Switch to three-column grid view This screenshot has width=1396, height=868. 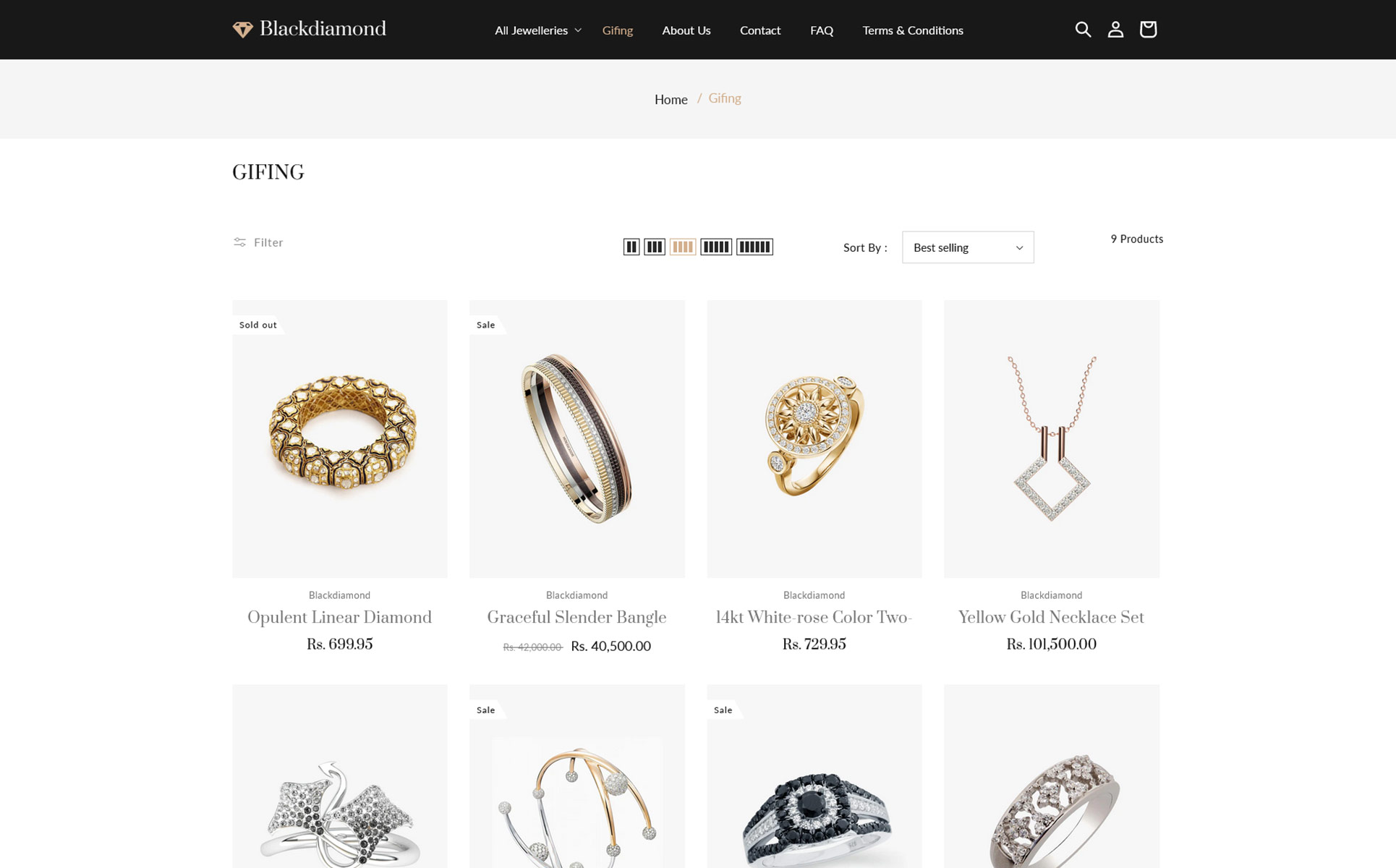pos(654,247)
